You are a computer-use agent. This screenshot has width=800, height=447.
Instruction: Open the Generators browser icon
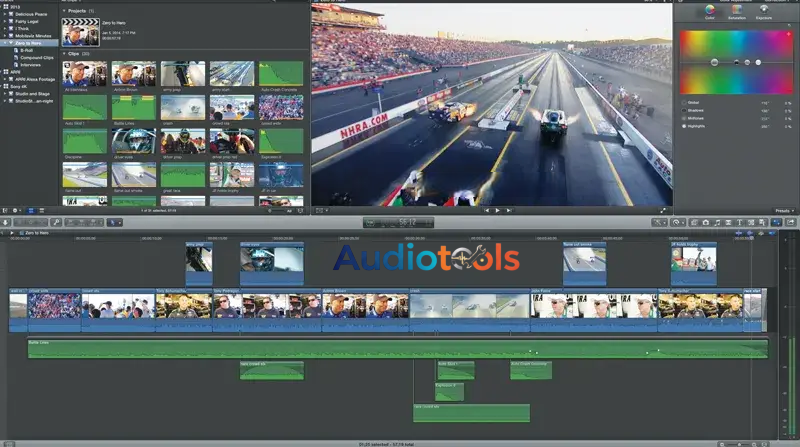point(751,222)
